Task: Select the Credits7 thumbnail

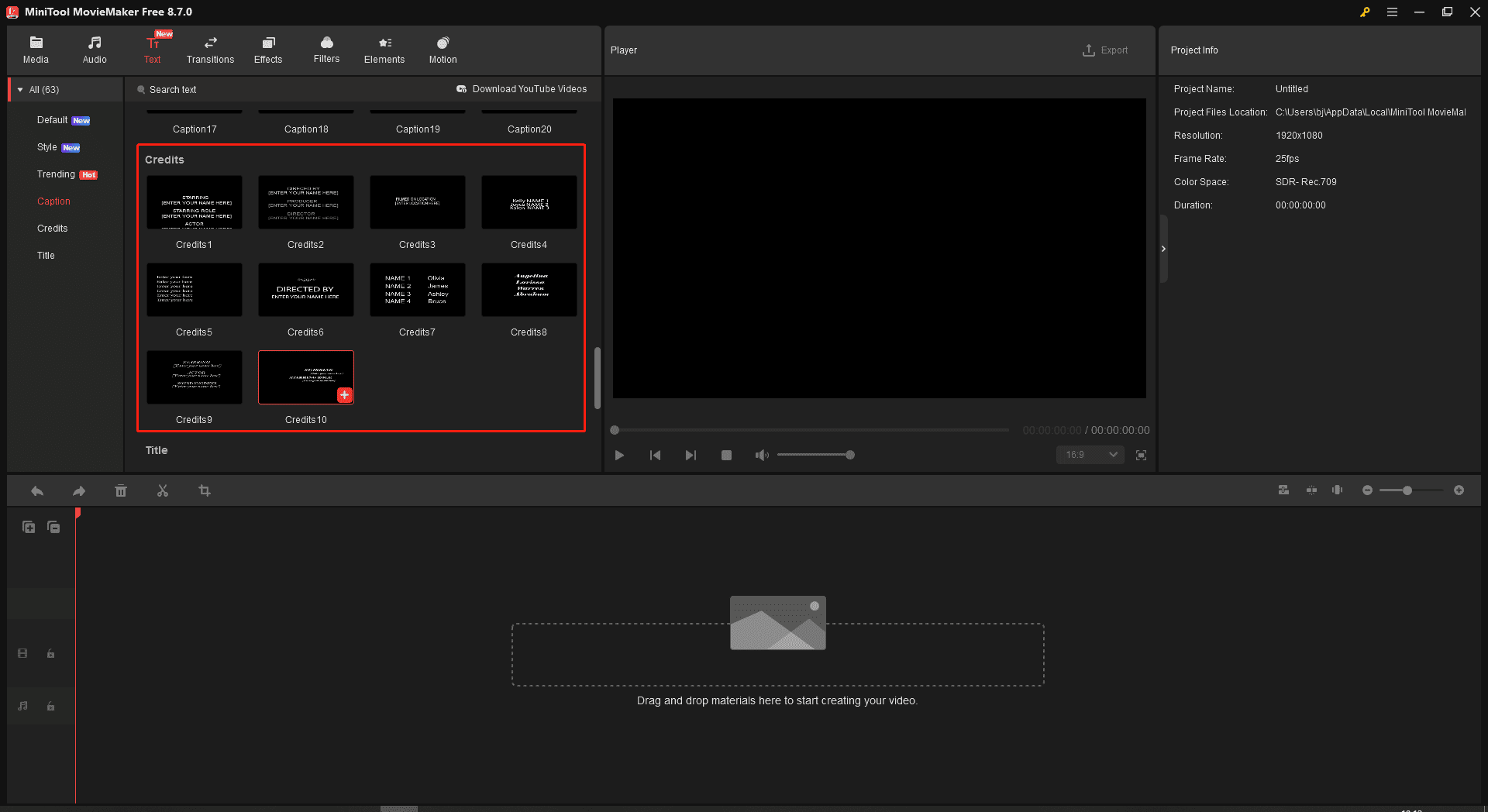Action: 418,290
